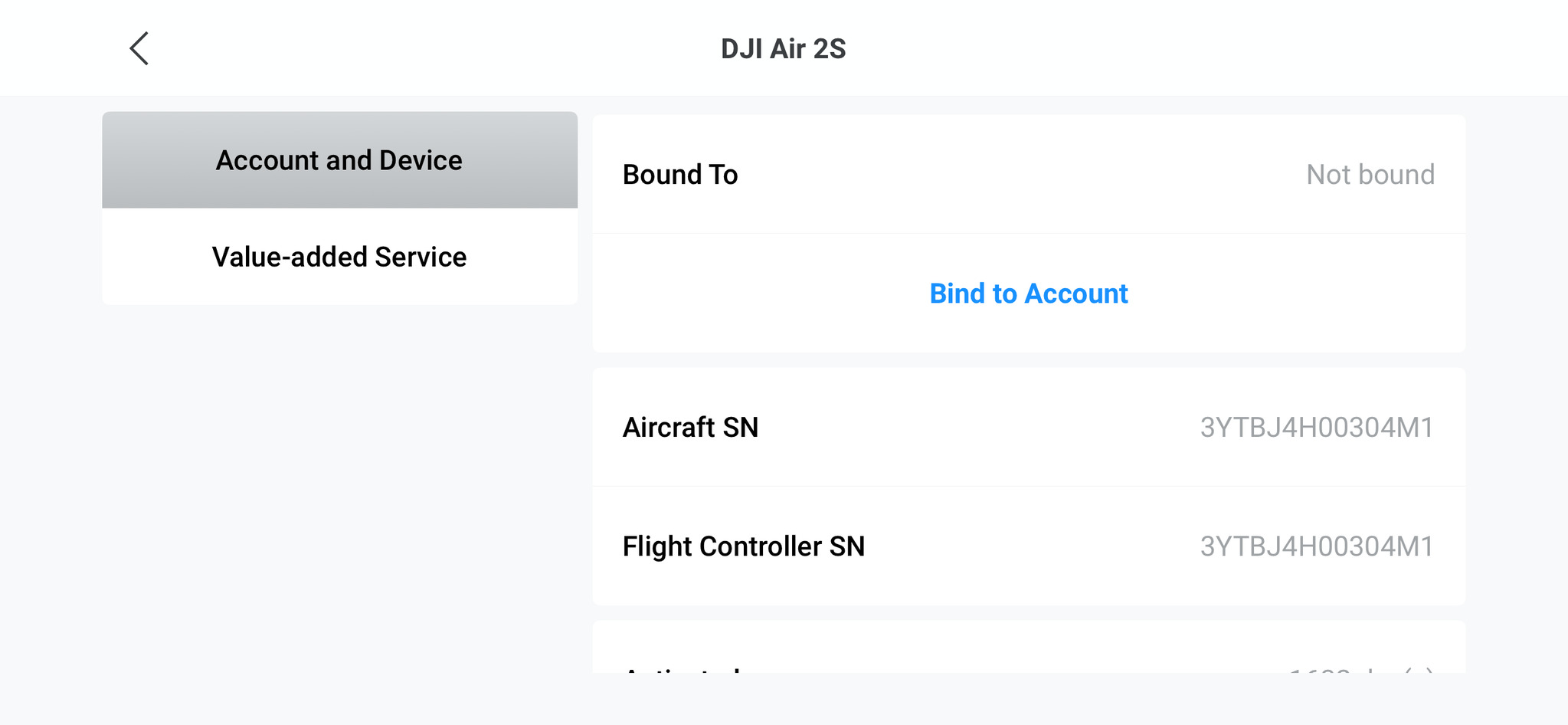
Task: Click the cut-off value in the Activated row
Action: click(1360, 670)
